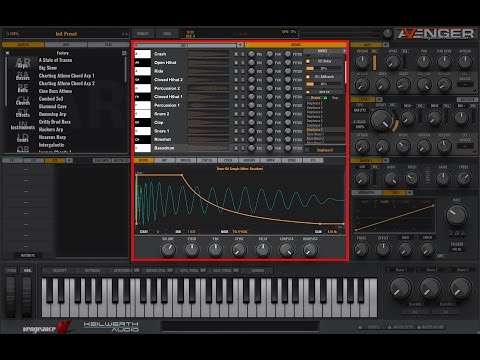This screenshot has height=360, width=480.
Task: Select the Drums tab in the kit list
Action: [315, 98]
